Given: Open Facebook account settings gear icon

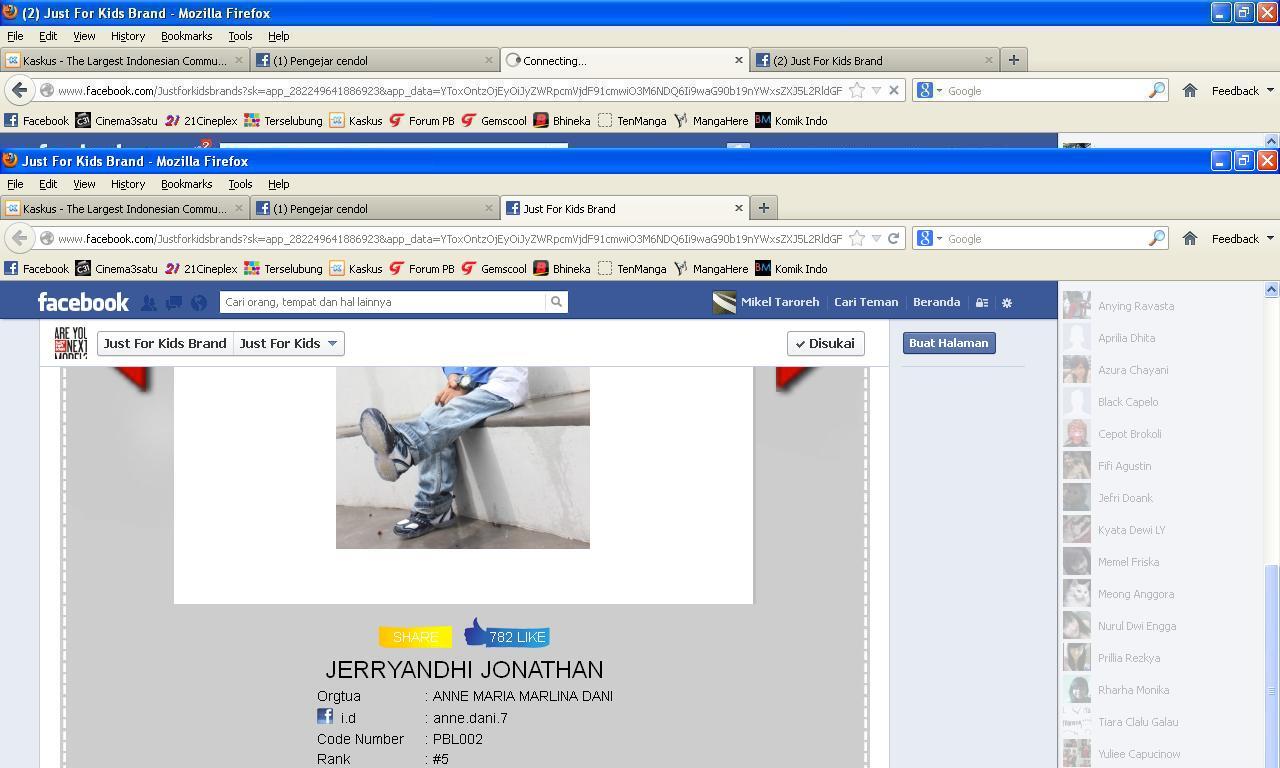Looking at the screenshot, I should (x=1007, y=302).
